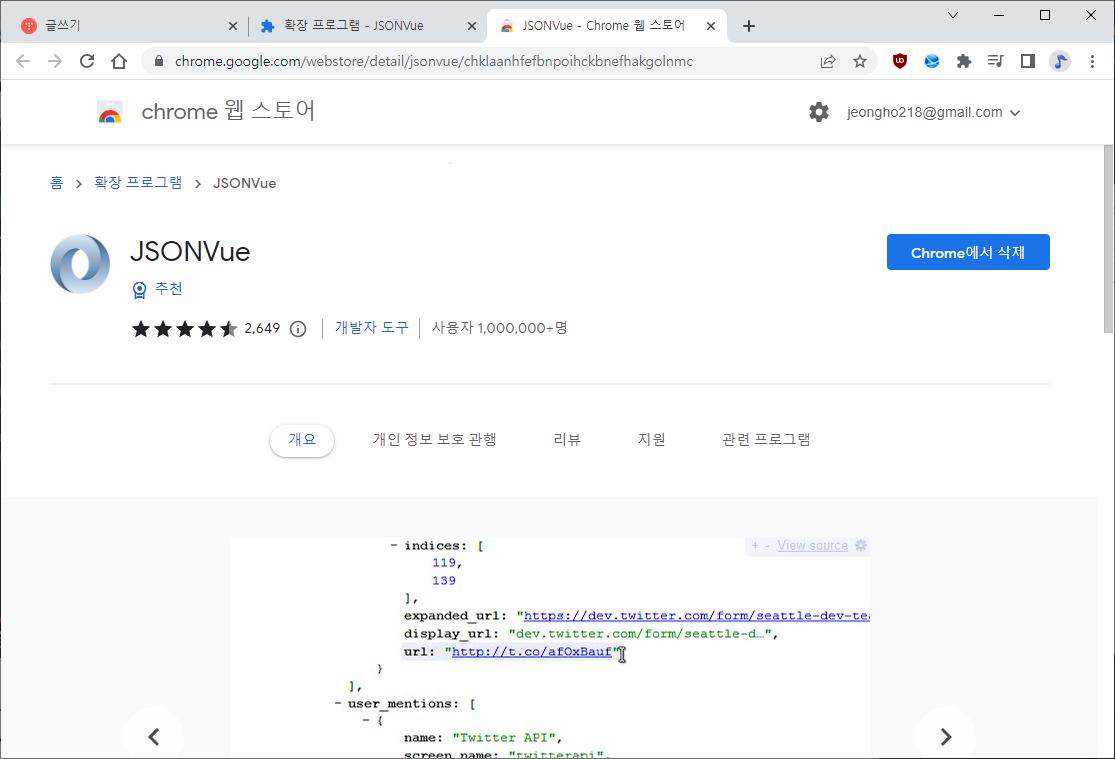Click the JSONVue breadcrumb text
Image resolution: width=1115 pixels, height=759 pixels.
245,184
